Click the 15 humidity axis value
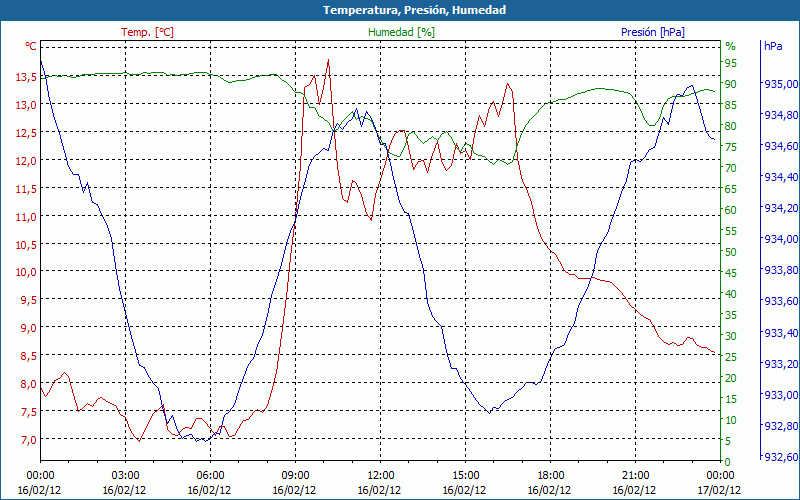 click(x=731, y=399)
